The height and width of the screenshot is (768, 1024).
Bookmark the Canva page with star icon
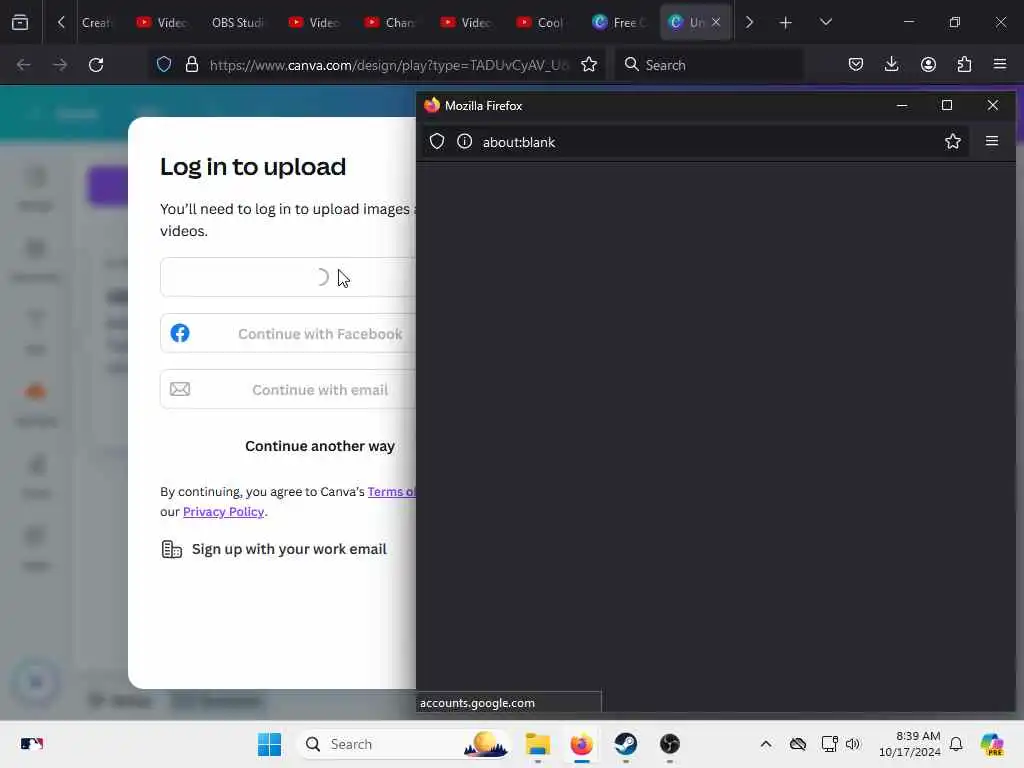pos(589,64)
